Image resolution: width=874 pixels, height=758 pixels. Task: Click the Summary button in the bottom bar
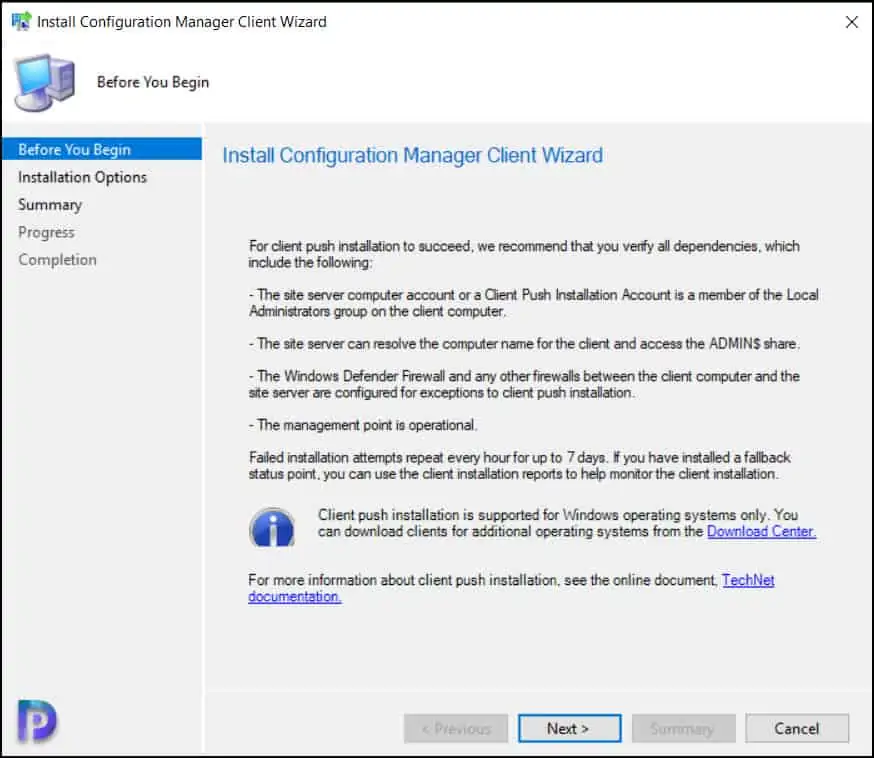point(682,729)
